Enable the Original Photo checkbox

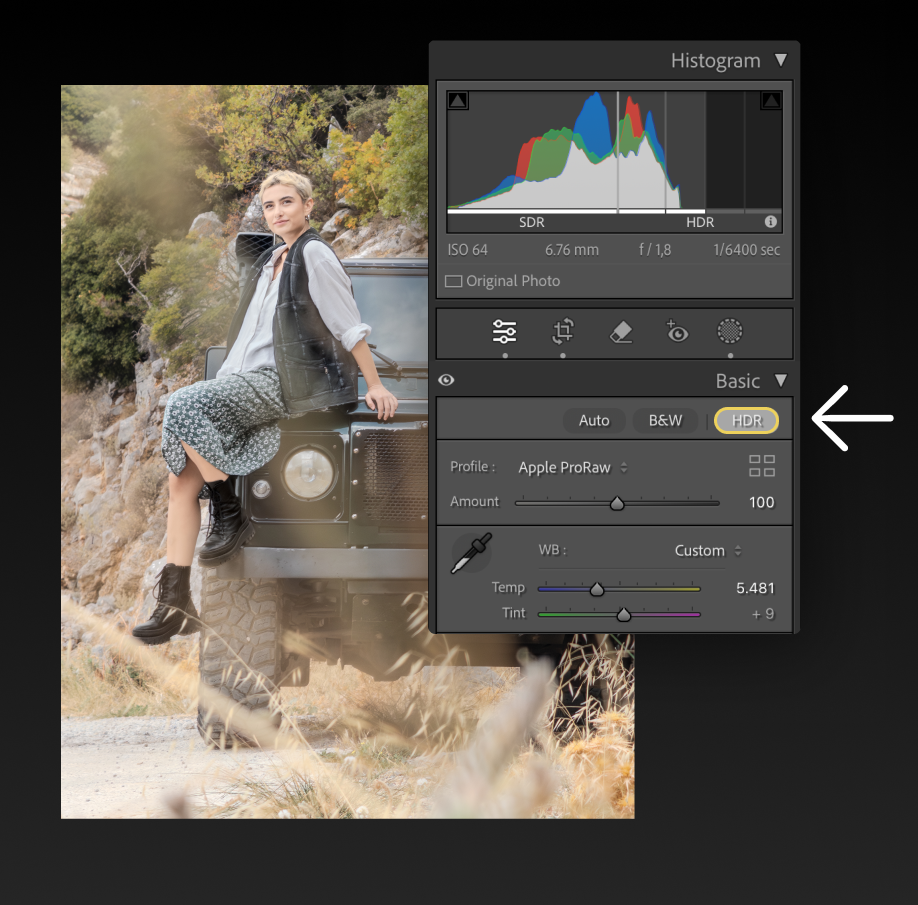[454, 281]
